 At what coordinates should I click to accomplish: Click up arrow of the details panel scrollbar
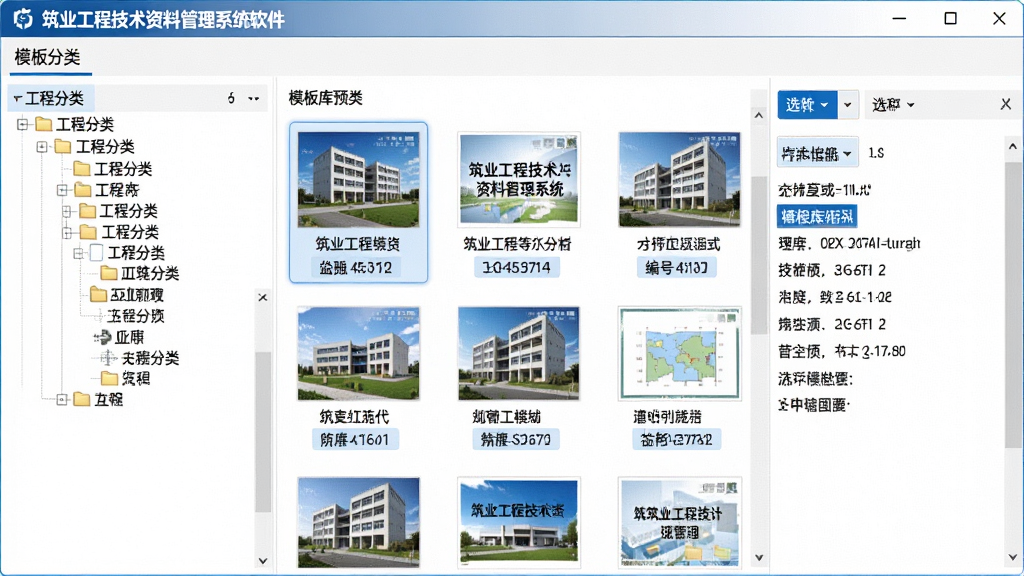(x=1012, y=147)
